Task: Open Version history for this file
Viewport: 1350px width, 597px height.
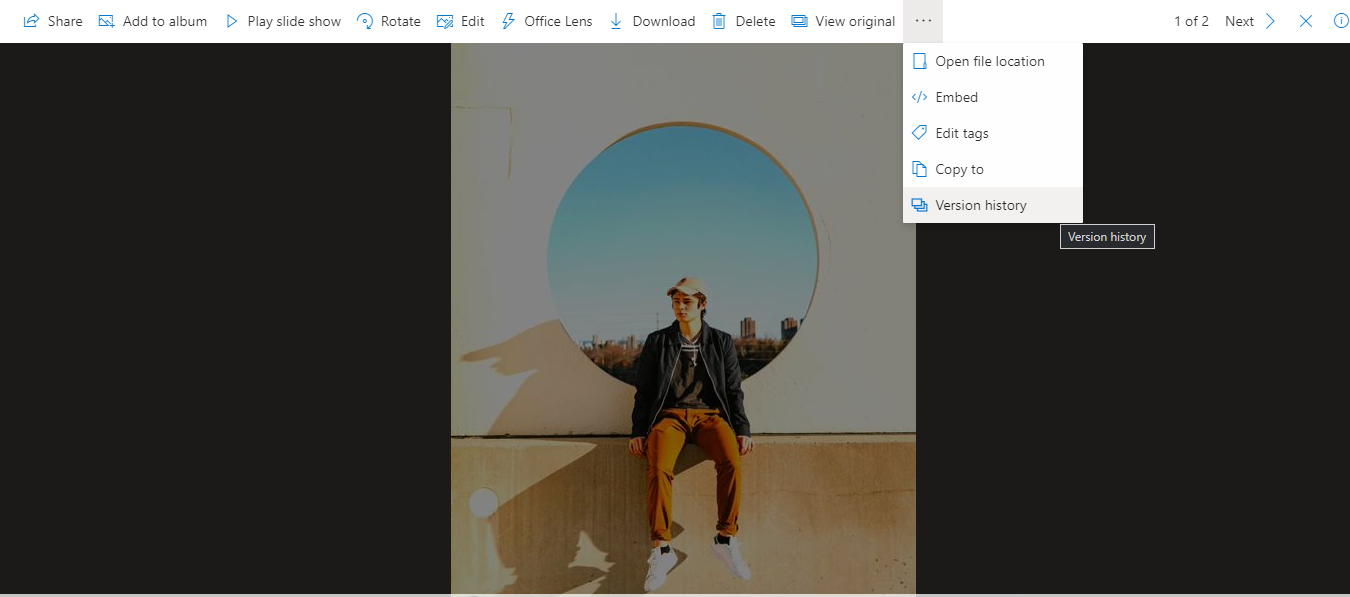Action: pos(981,204)
